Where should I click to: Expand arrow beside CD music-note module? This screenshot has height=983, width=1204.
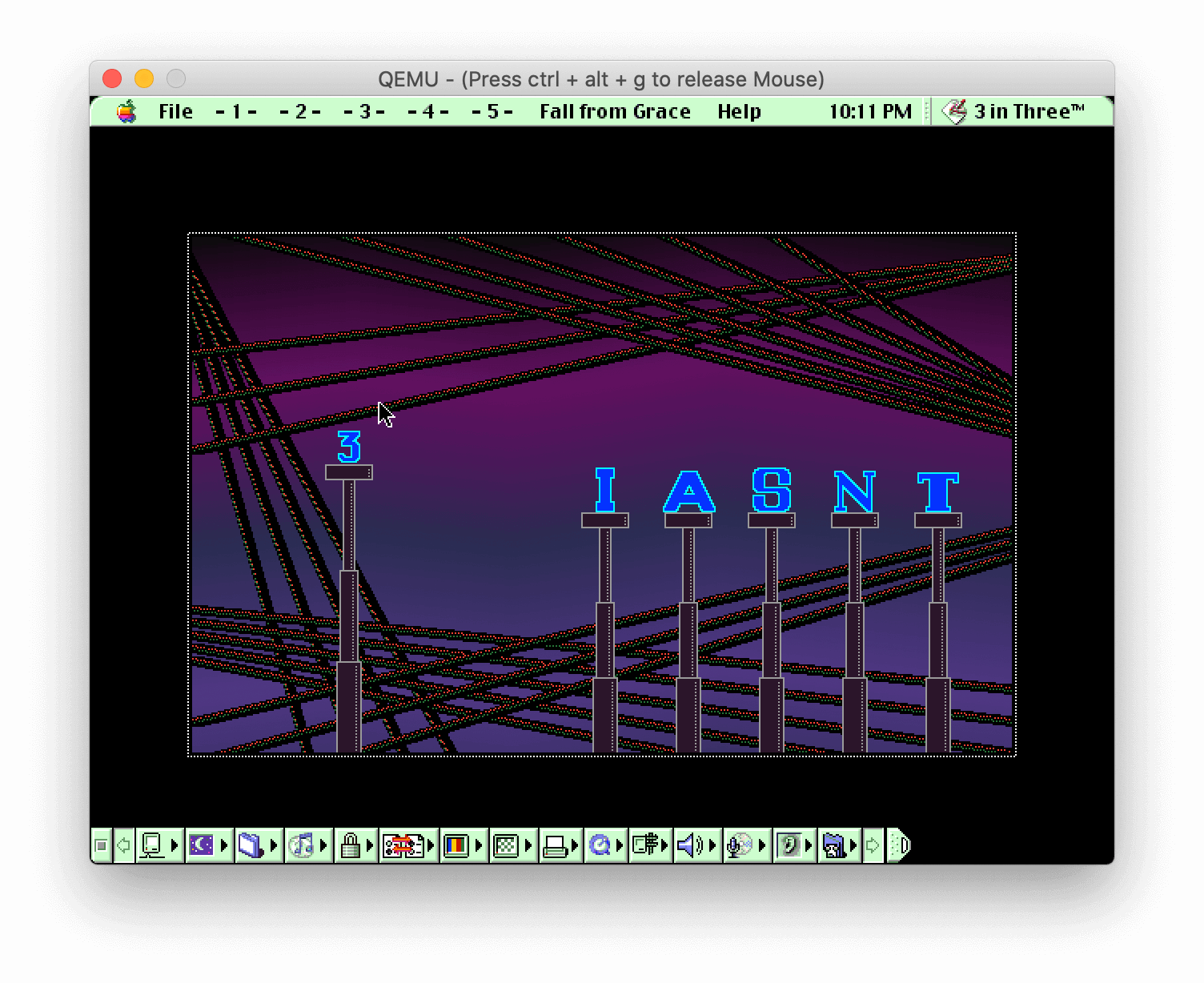[x=323, y=845]
